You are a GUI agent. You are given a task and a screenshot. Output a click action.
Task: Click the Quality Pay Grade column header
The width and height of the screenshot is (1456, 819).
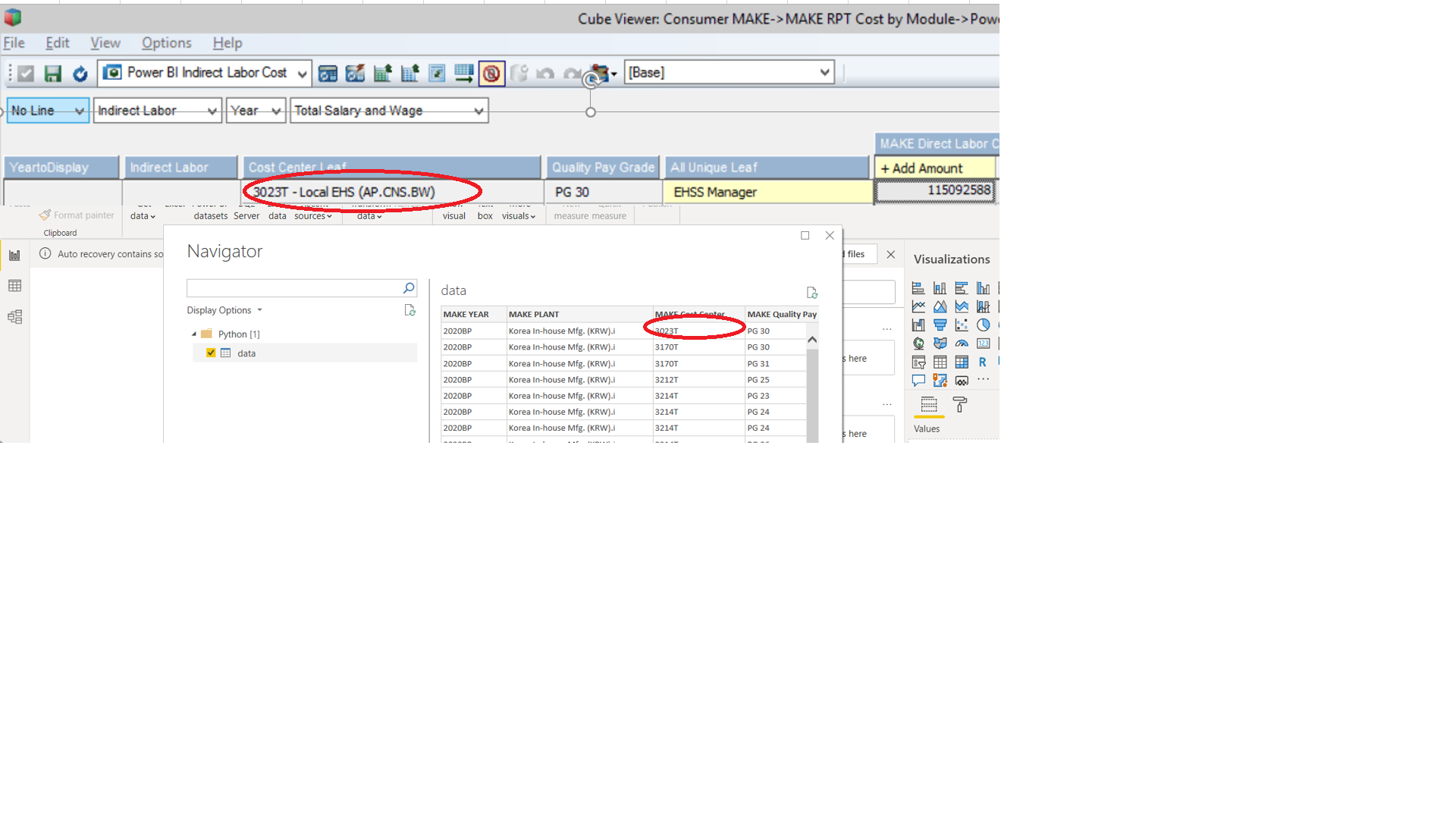pyautogui.click(x=604, y=167)
